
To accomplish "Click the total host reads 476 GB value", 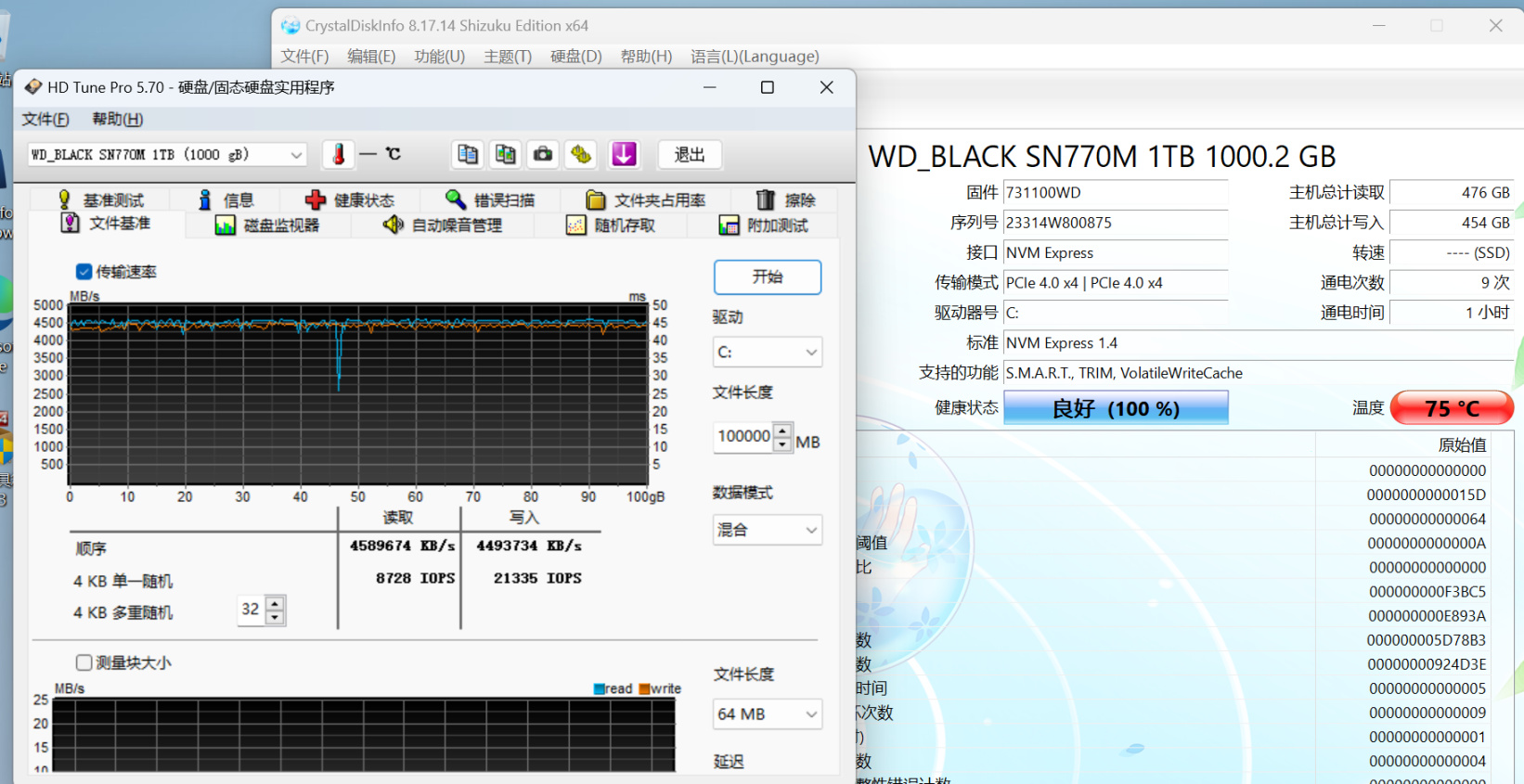I will (1452, 193).
